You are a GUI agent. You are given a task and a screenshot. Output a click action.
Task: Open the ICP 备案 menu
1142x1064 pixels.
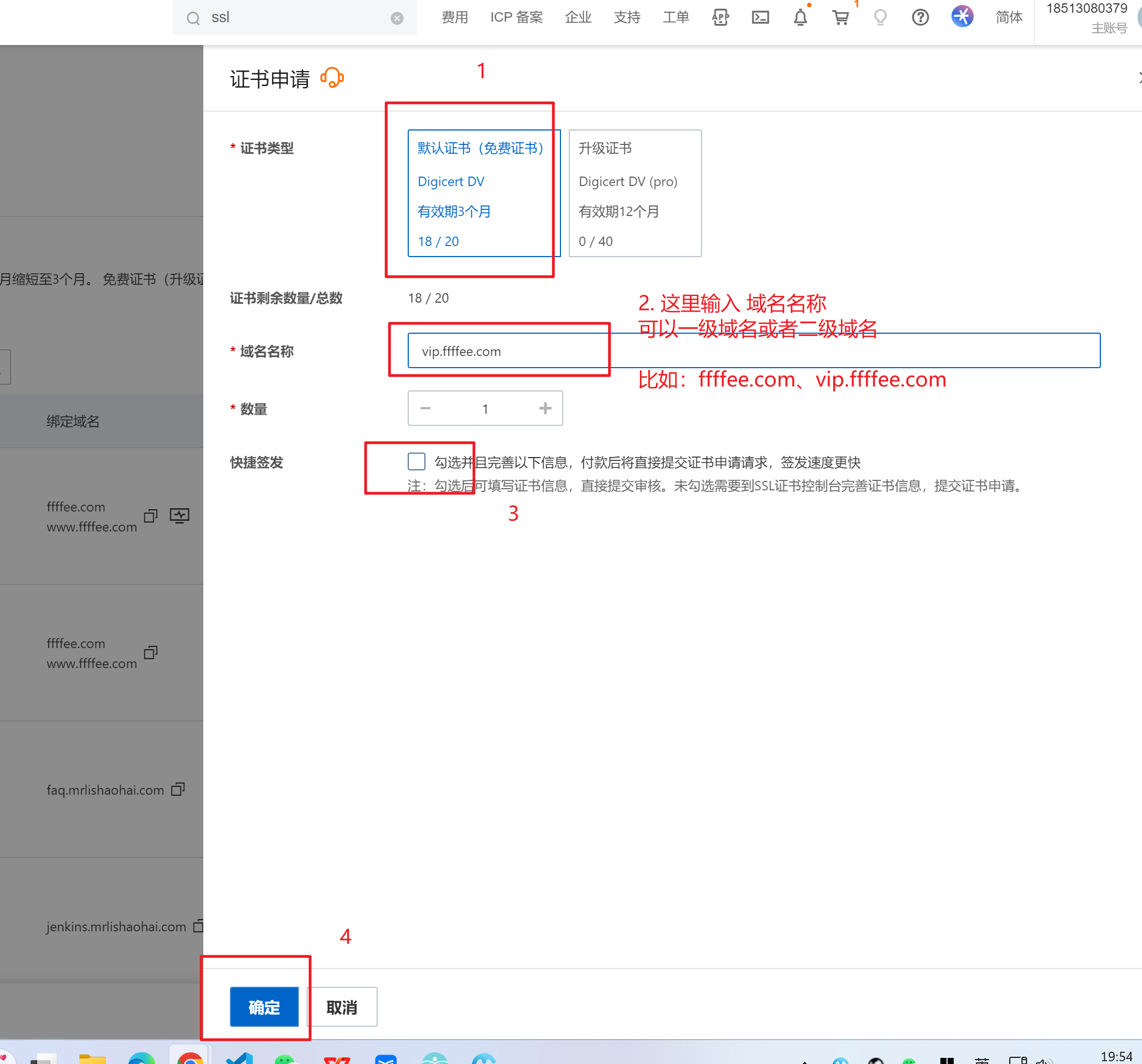click(517, 18)
